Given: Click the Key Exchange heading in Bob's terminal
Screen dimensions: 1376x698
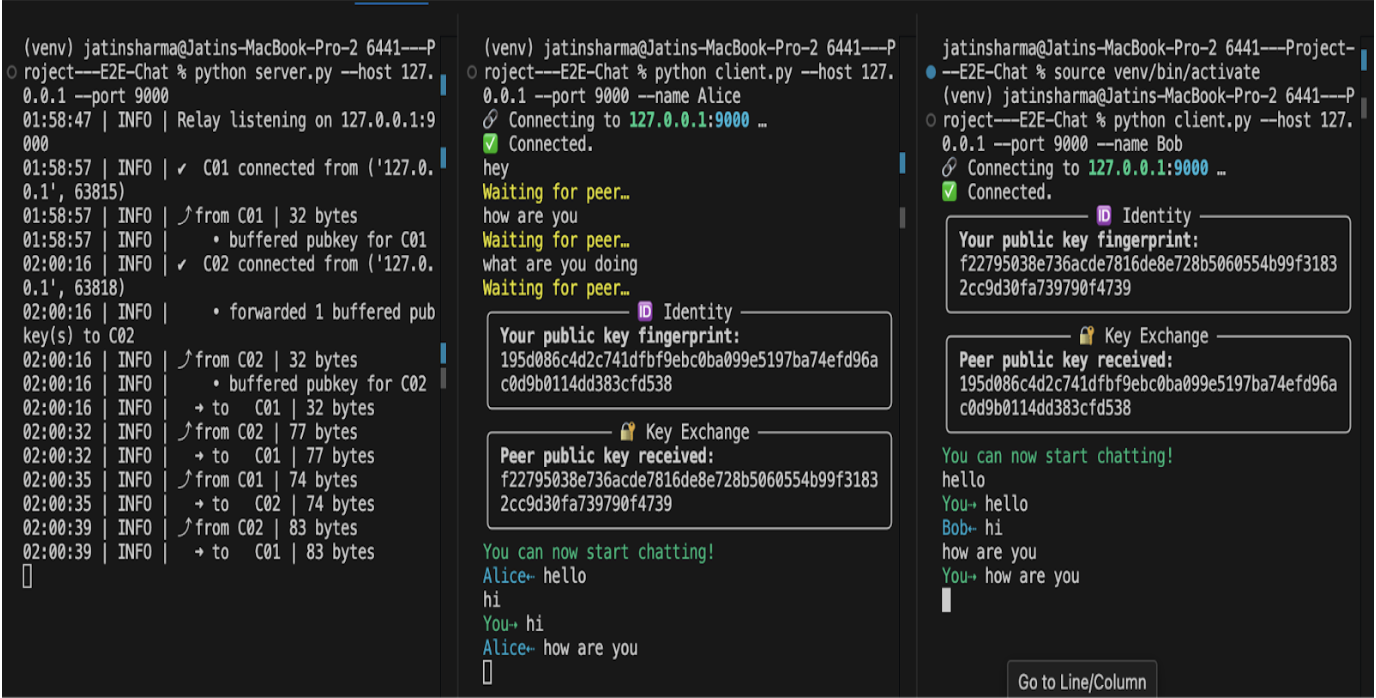Looking at the screenshot, I should (x=1156, y=336).
